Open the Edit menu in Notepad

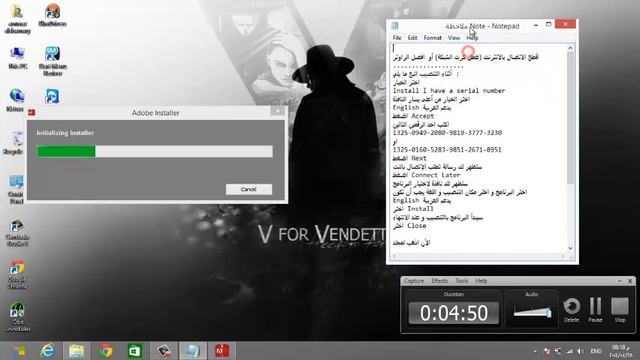[x=413, y=38]
